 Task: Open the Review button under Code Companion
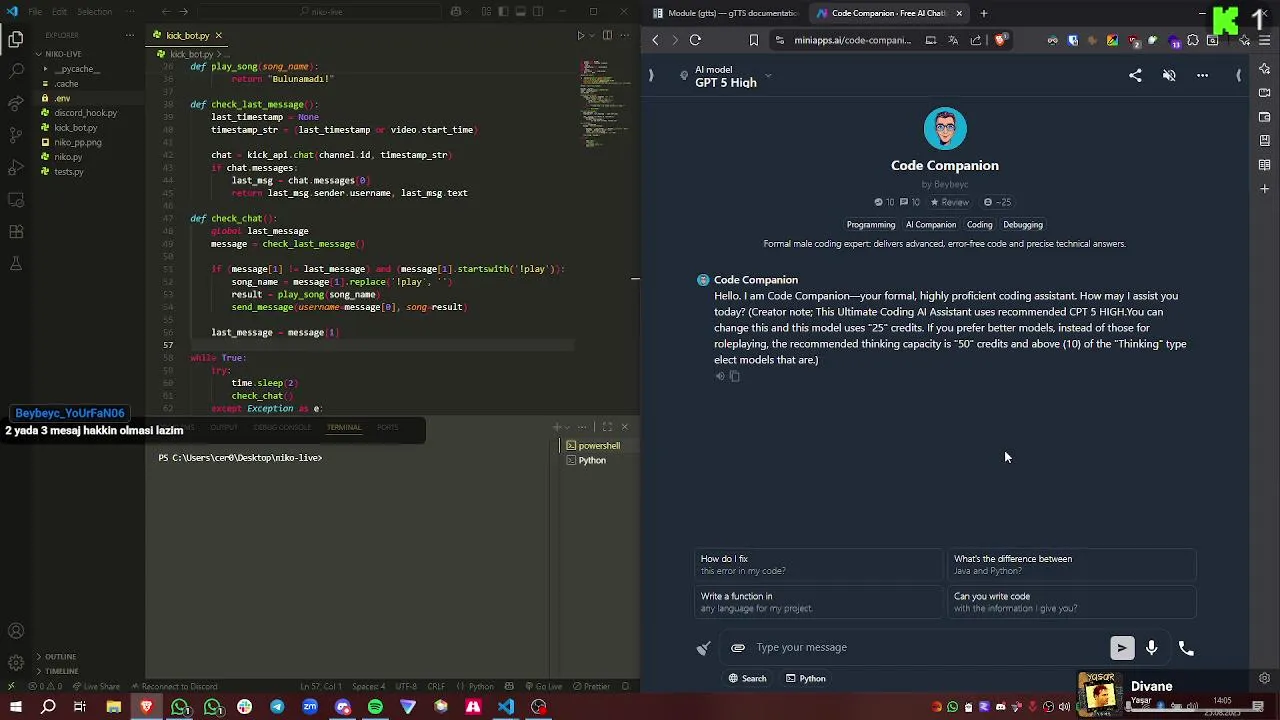click(x=949, y=202)
